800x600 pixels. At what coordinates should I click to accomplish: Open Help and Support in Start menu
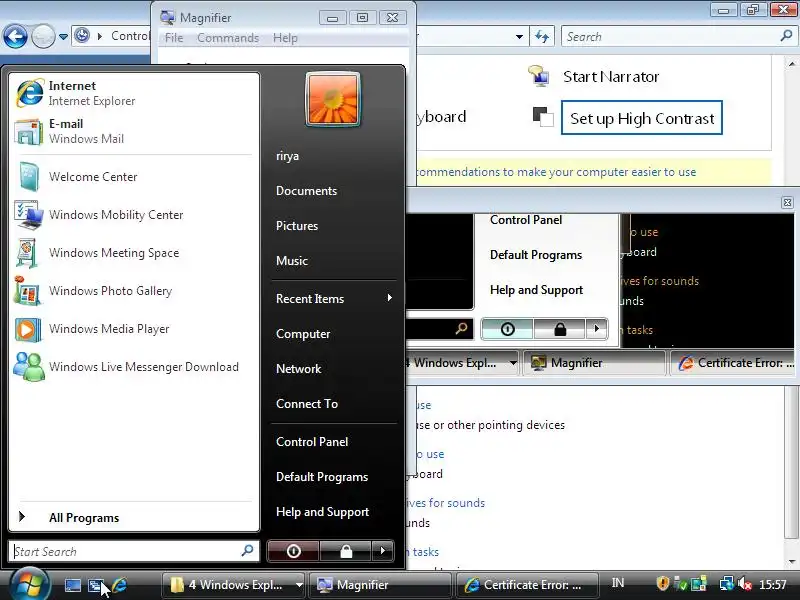322,512
